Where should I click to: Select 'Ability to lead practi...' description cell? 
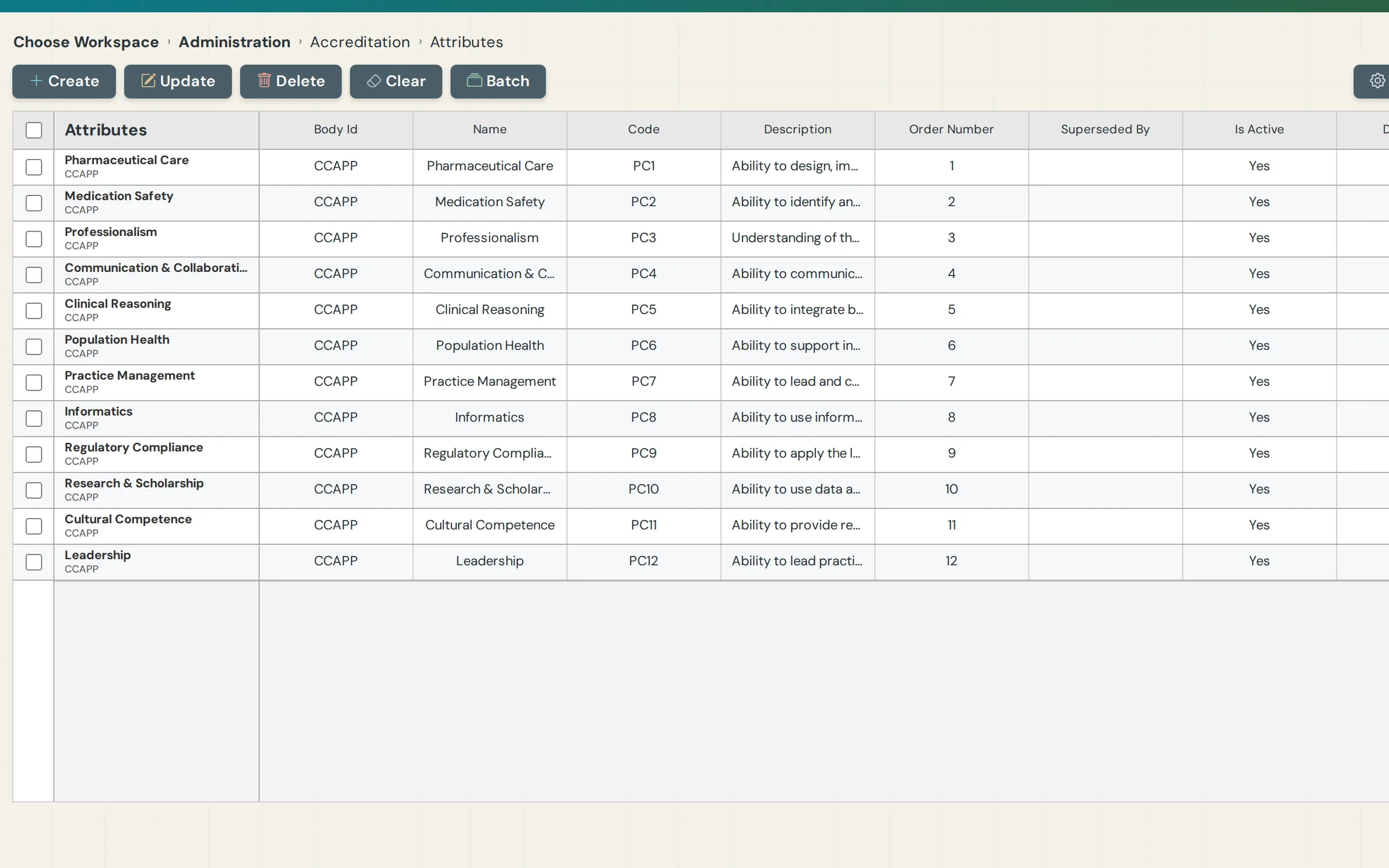[x=797, y=561]
